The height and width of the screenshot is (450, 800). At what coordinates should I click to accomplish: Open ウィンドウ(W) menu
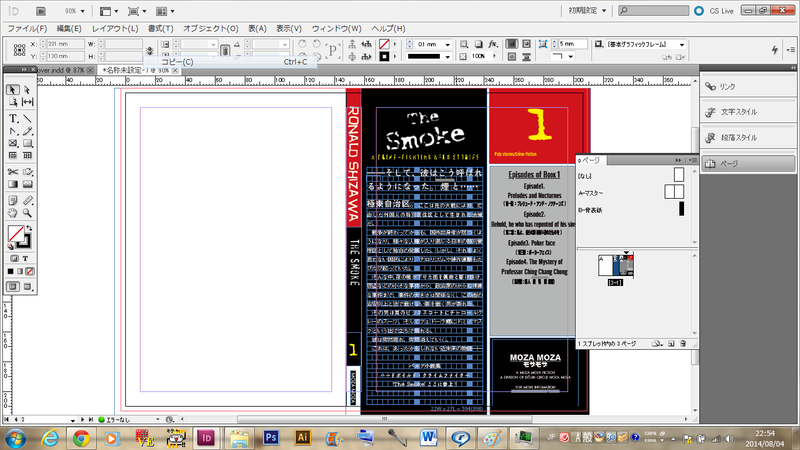pos(336,29)
